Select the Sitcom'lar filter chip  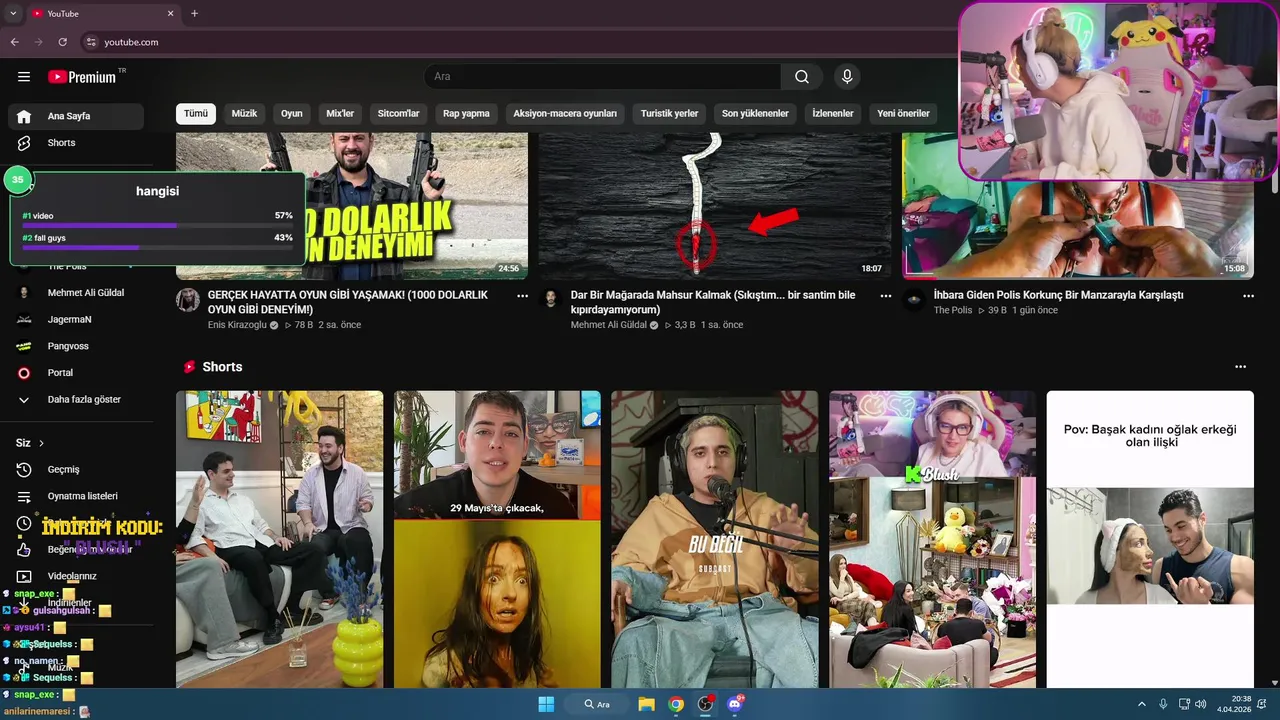[x=398, y=114]
